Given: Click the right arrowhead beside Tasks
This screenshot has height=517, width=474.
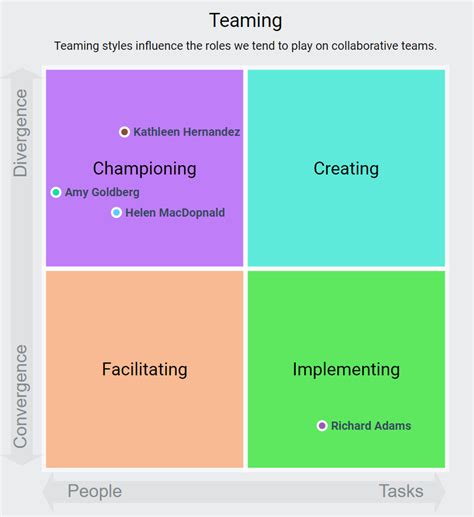Looking at the screenshot, I should [440, 492].
